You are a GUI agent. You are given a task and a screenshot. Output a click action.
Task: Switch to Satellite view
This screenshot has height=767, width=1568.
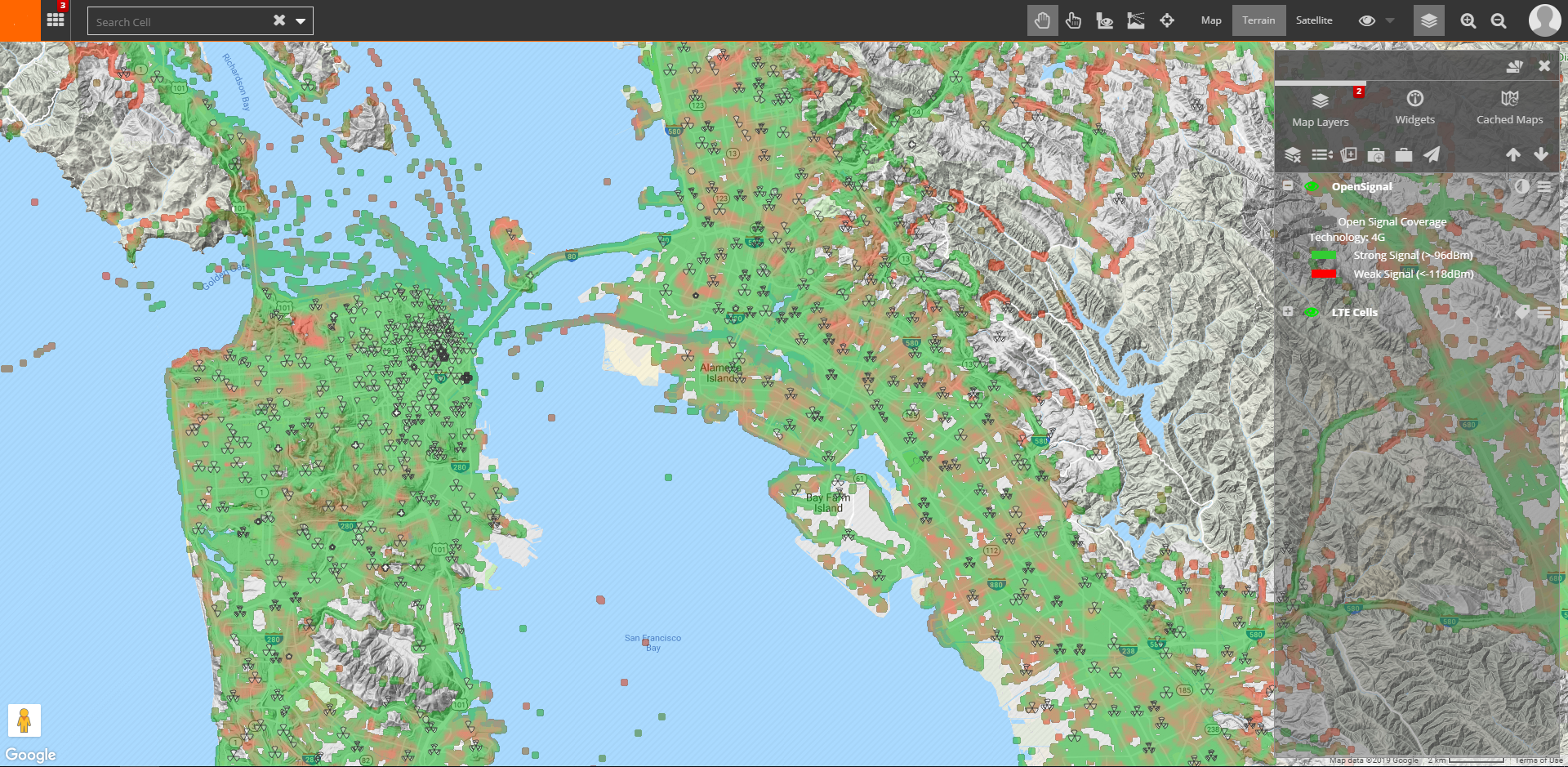point(1314,20)
